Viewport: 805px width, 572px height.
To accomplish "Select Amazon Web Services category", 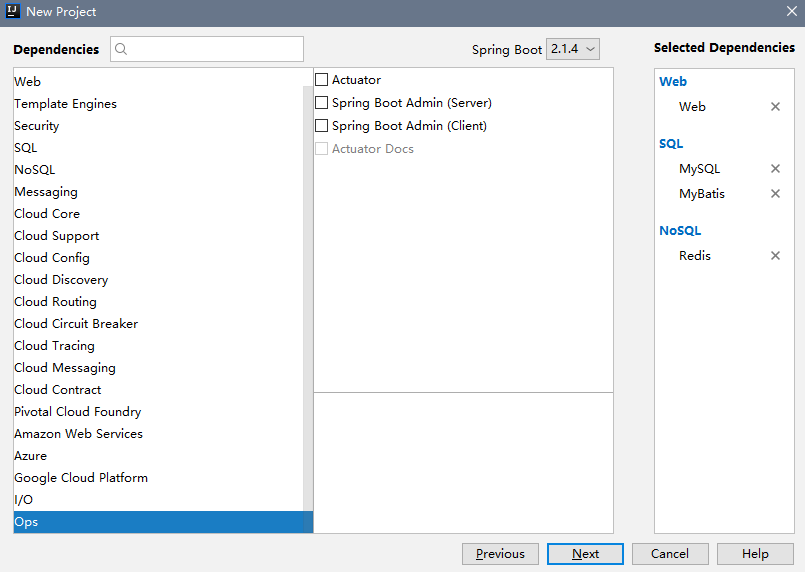I will (159, 434).
